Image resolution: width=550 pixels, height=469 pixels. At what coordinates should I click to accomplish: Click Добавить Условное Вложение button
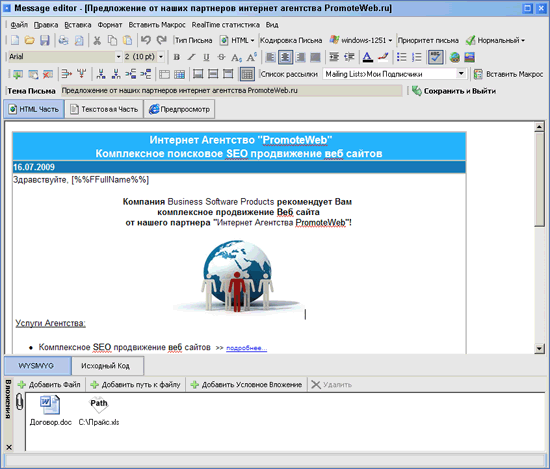(246, 385)
